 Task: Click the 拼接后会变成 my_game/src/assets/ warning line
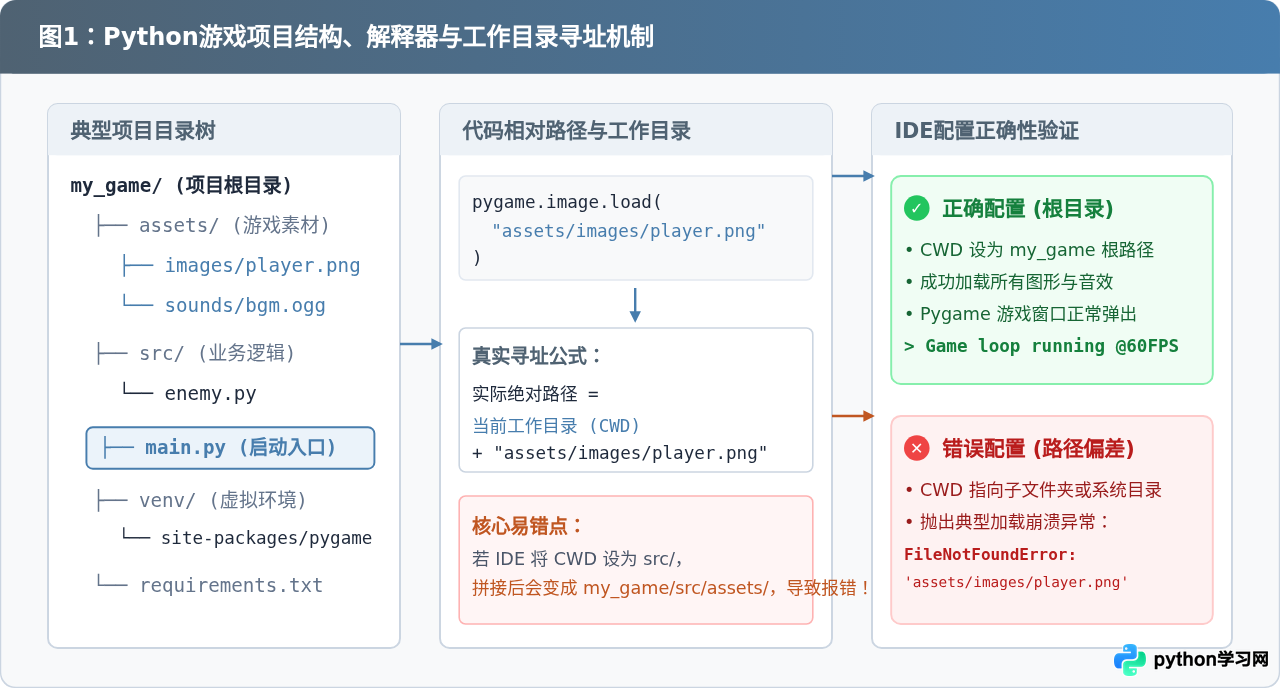670,588
